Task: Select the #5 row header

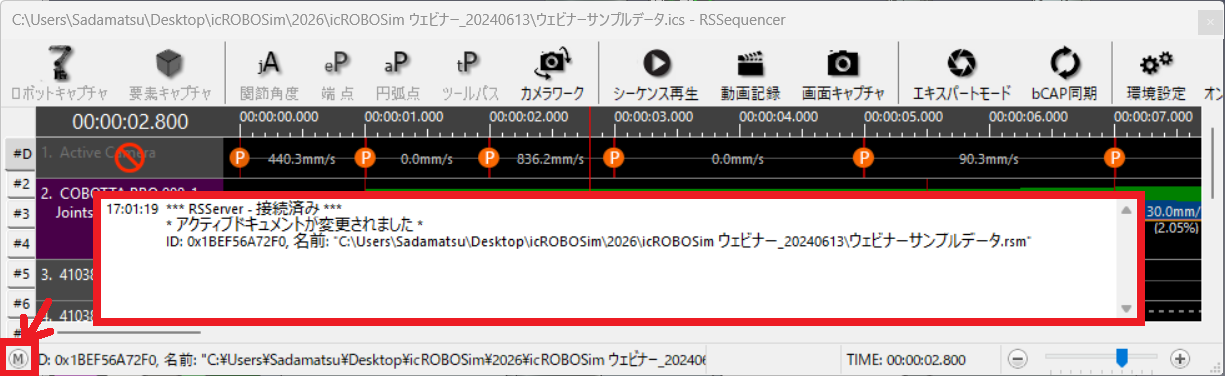Action: pos(21,273)
